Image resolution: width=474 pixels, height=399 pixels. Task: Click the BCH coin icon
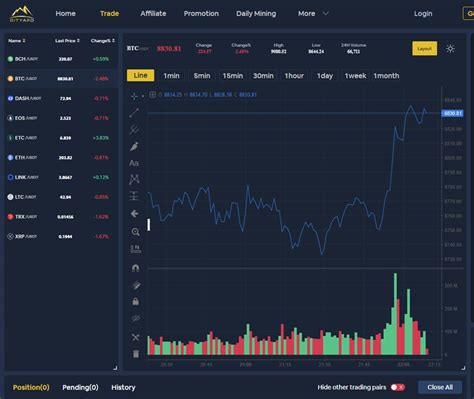tap(10, 59)
